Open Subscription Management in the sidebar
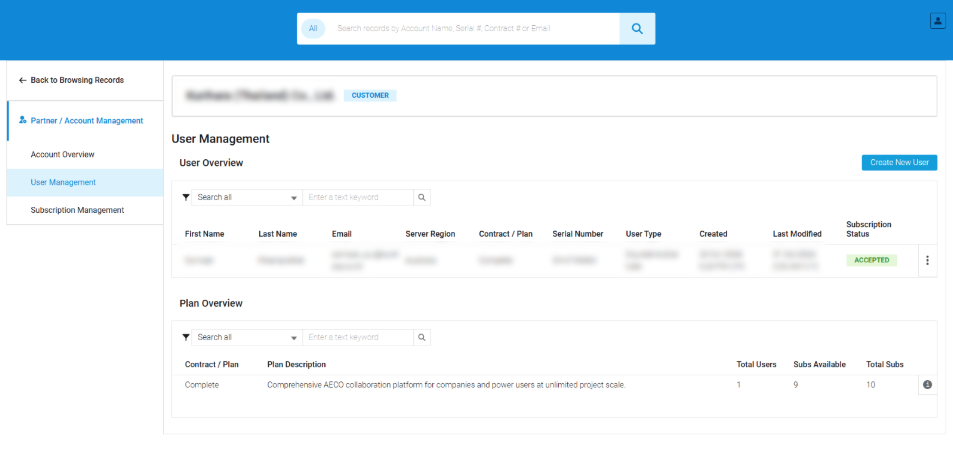Viewport: 953px width, 452px height. [77, 210]
